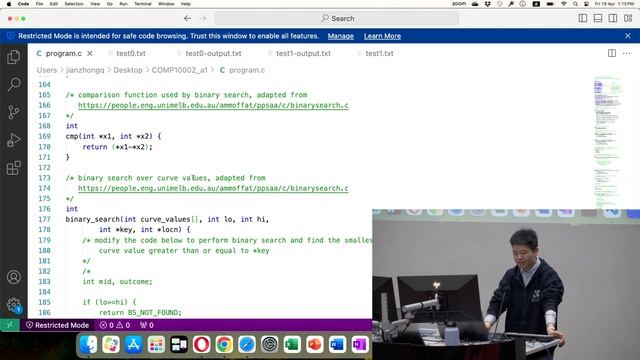The width and height of the screenshot is (640, 360).
Task: Open editor More Actions ellipsis
Action: click(x=627, y=53)
